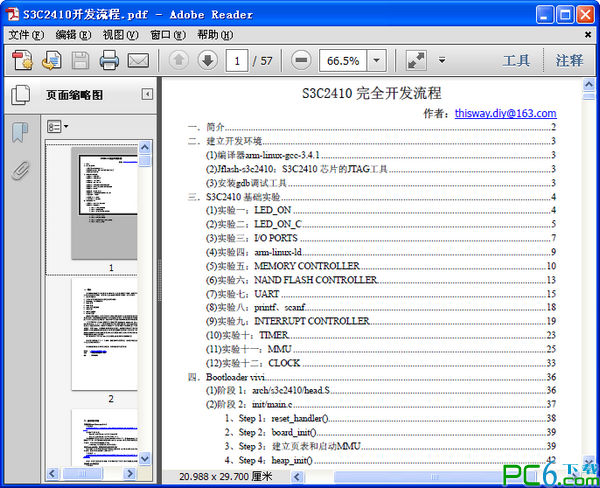Expand more toolbar tools dropdown arrow
600x488 pixels.
tap(442, 61)
